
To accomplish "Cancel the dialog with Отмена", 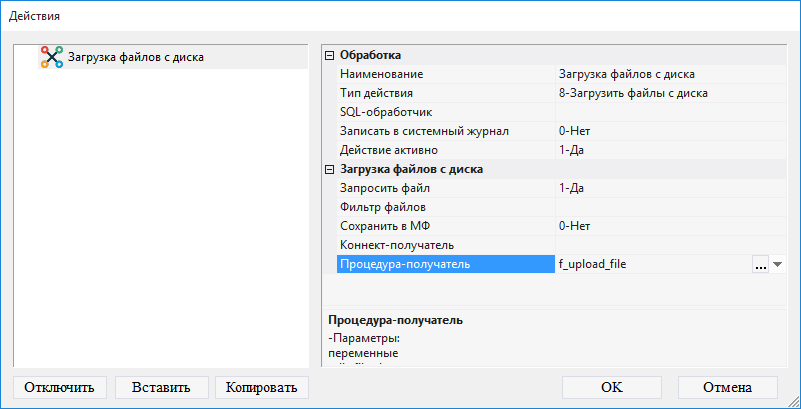I will 727,387.
